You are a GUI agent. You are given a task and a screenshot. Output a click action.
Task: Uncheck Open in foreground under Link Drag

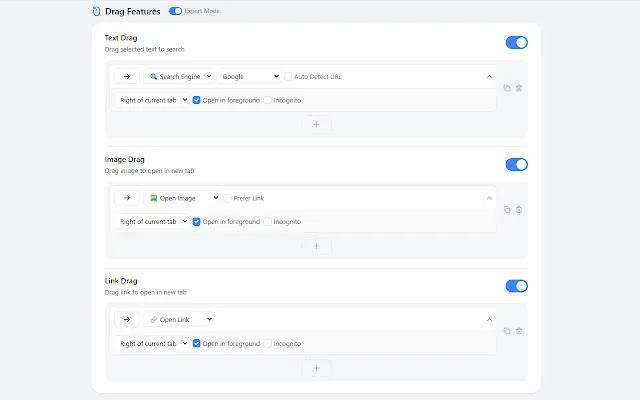pos(196,343)
